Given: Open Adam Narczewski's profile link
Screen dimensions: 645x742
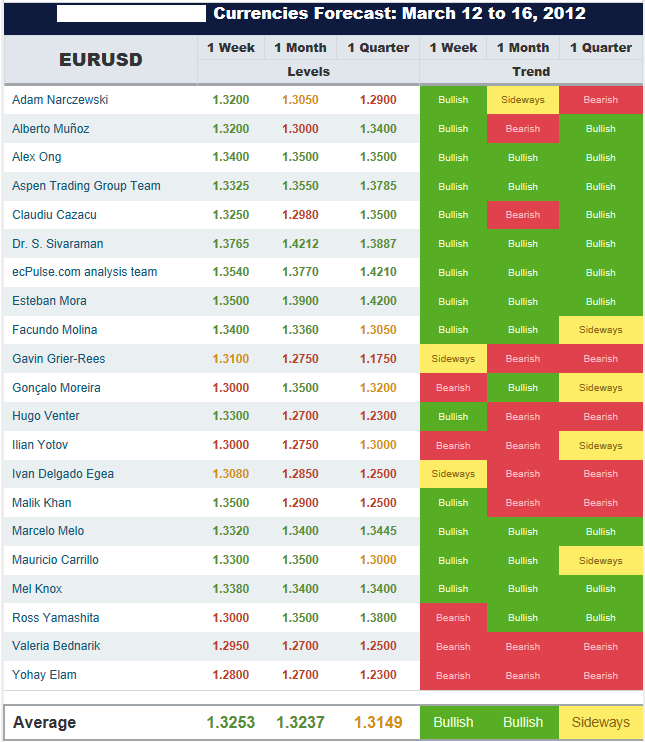Looking at the screenshot, I should [x=60, y=100].
